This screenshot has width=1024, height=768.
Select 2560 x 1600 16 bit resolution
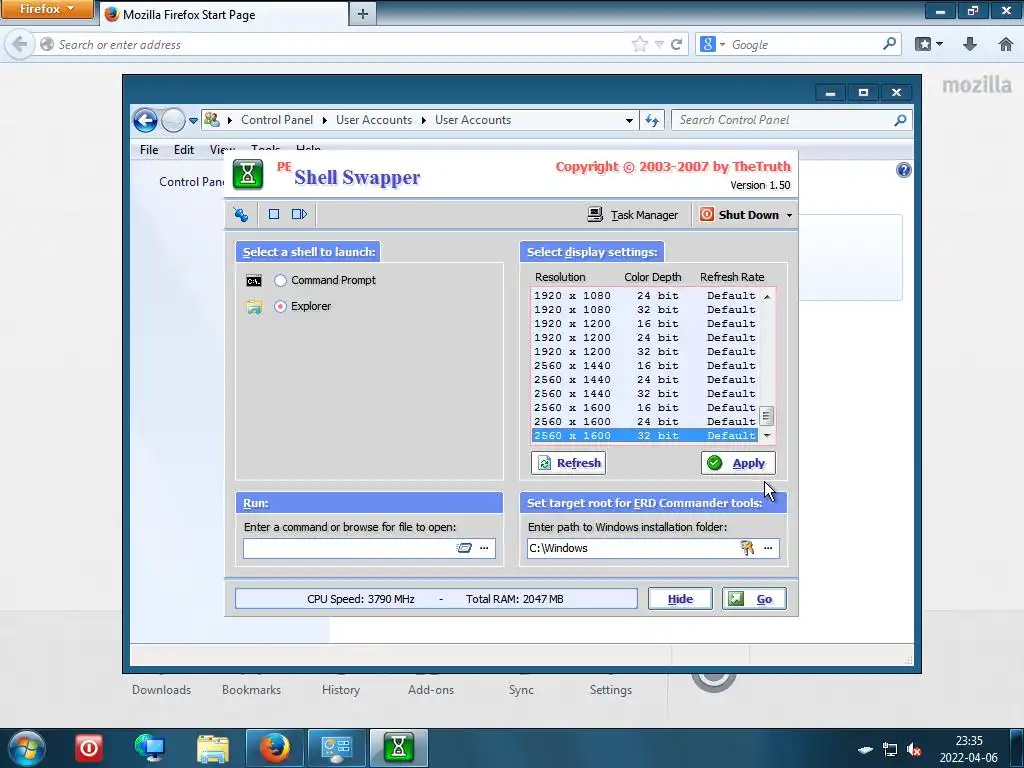645,408
